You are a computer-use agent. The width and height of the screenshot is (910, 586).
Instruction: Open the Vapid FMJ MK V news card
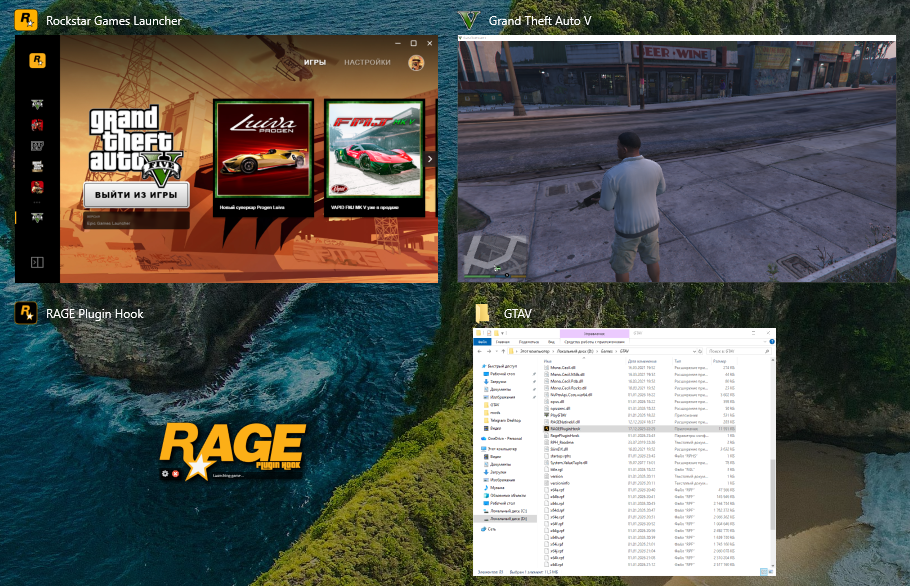point(374,157)
